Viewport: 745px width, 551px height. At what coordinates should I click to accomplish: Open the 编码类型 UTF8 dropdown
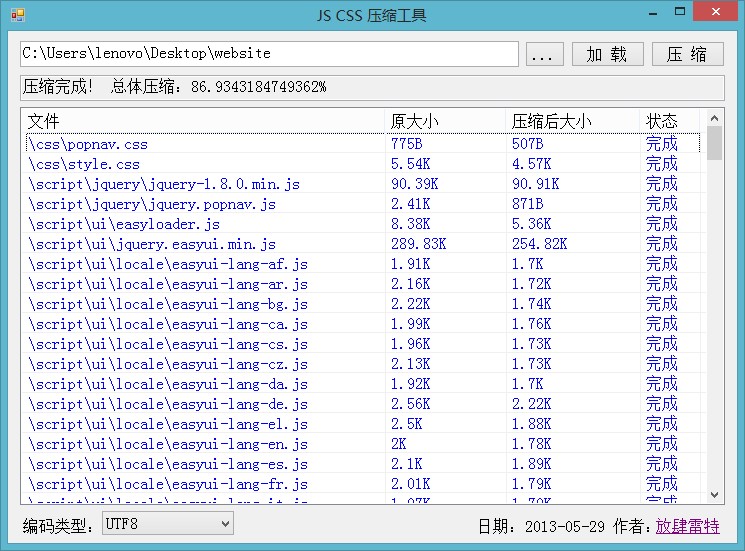click(x=167, y=523)
